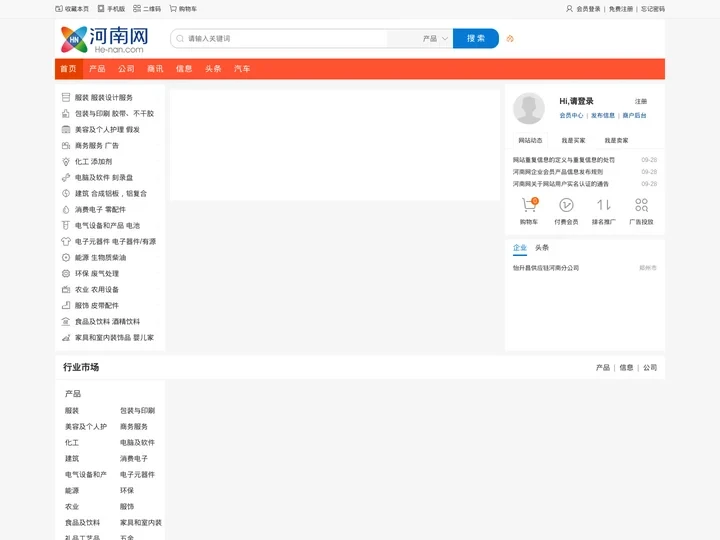
Task: Click the icon beside 包装与印刷
Action: pyautogui.click(x=66, y=113)
